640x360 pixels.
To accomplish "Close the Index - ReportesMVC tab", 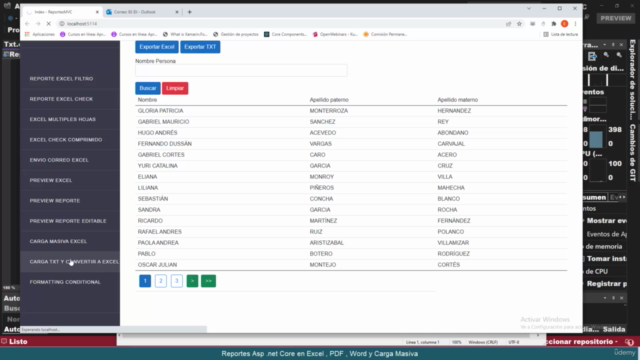I will 97,12.
